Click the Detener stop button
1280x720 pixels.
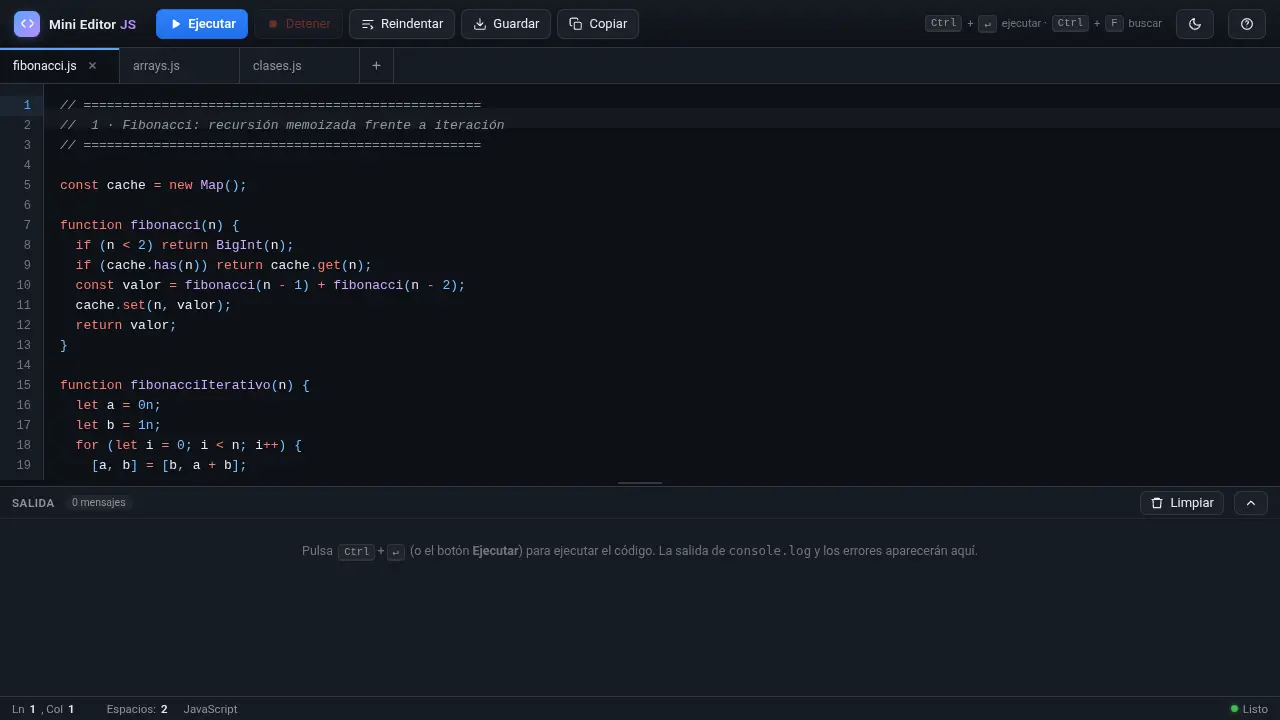tap(298, 24)
